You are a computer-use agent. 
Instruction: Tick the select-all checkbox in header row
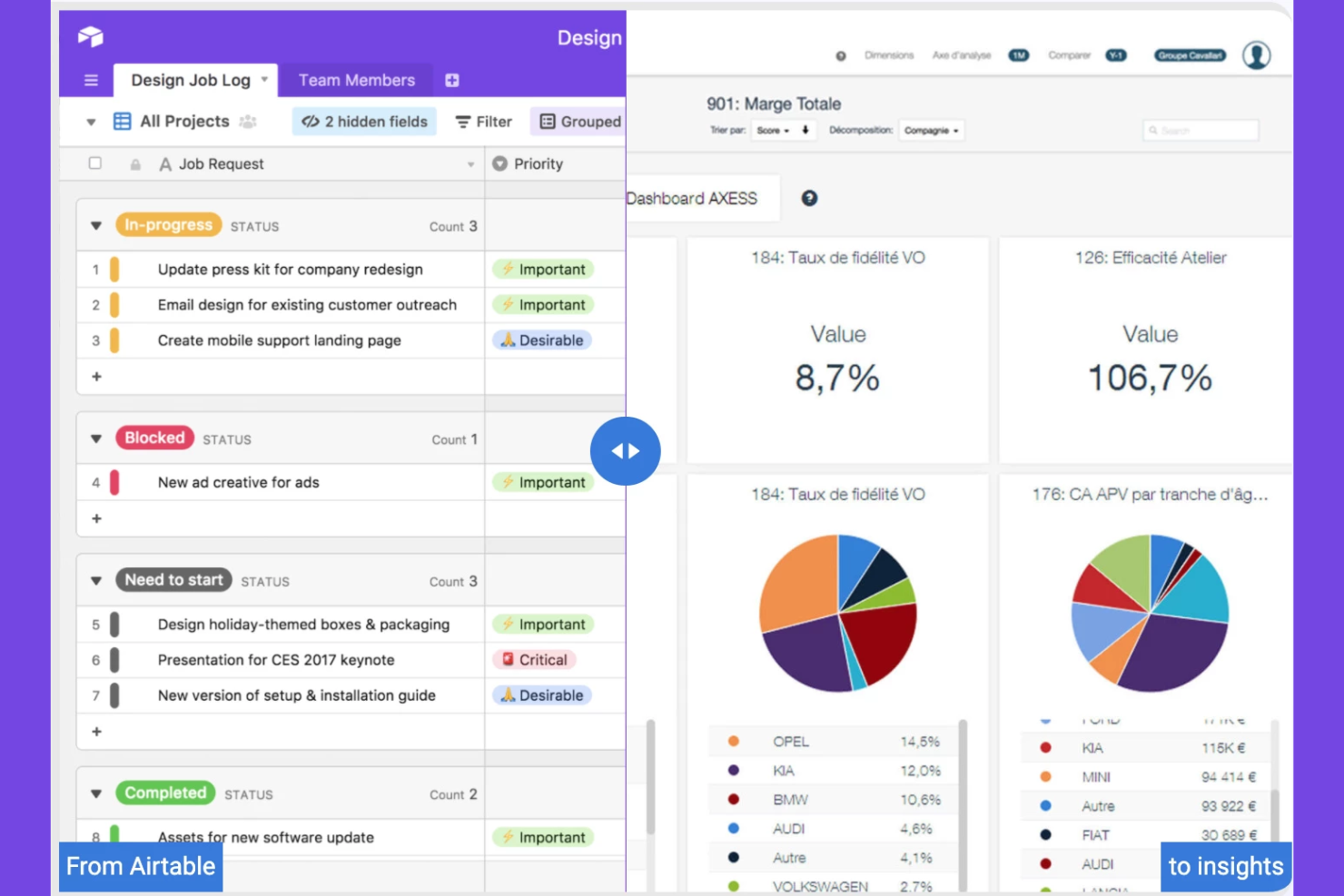(x=94, y=163)
